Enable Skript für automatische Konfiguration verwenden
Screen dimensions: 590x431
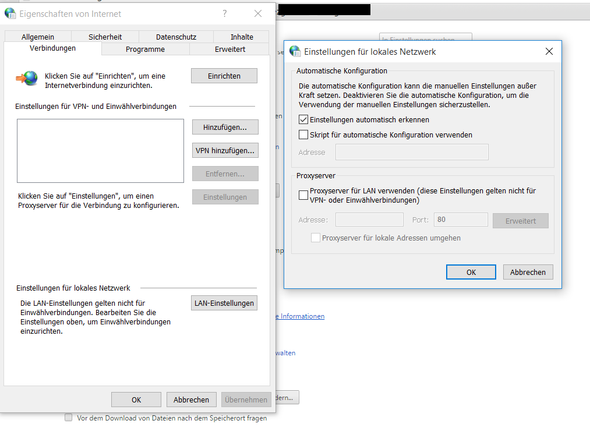click(303, 135)
